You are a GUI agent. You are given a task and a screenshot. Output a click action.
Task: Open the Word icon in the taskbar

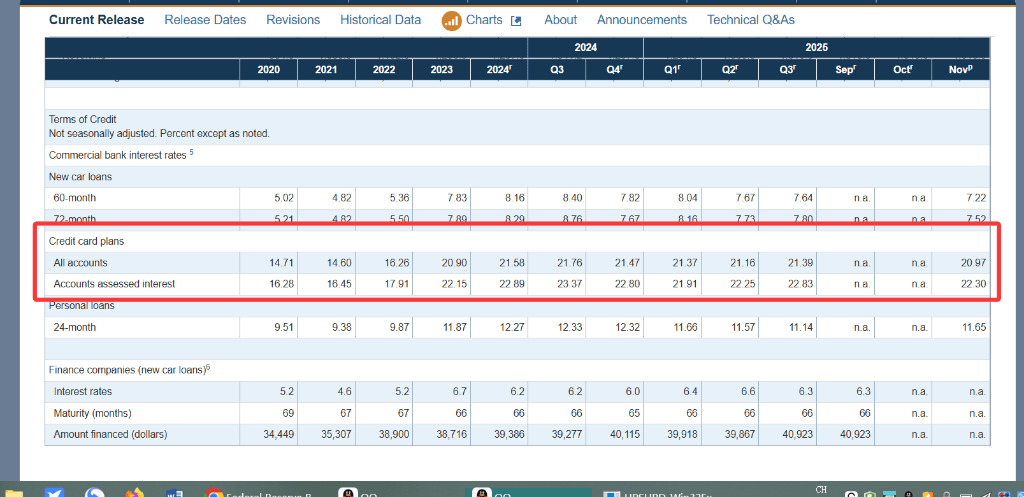tap(173, 493)
